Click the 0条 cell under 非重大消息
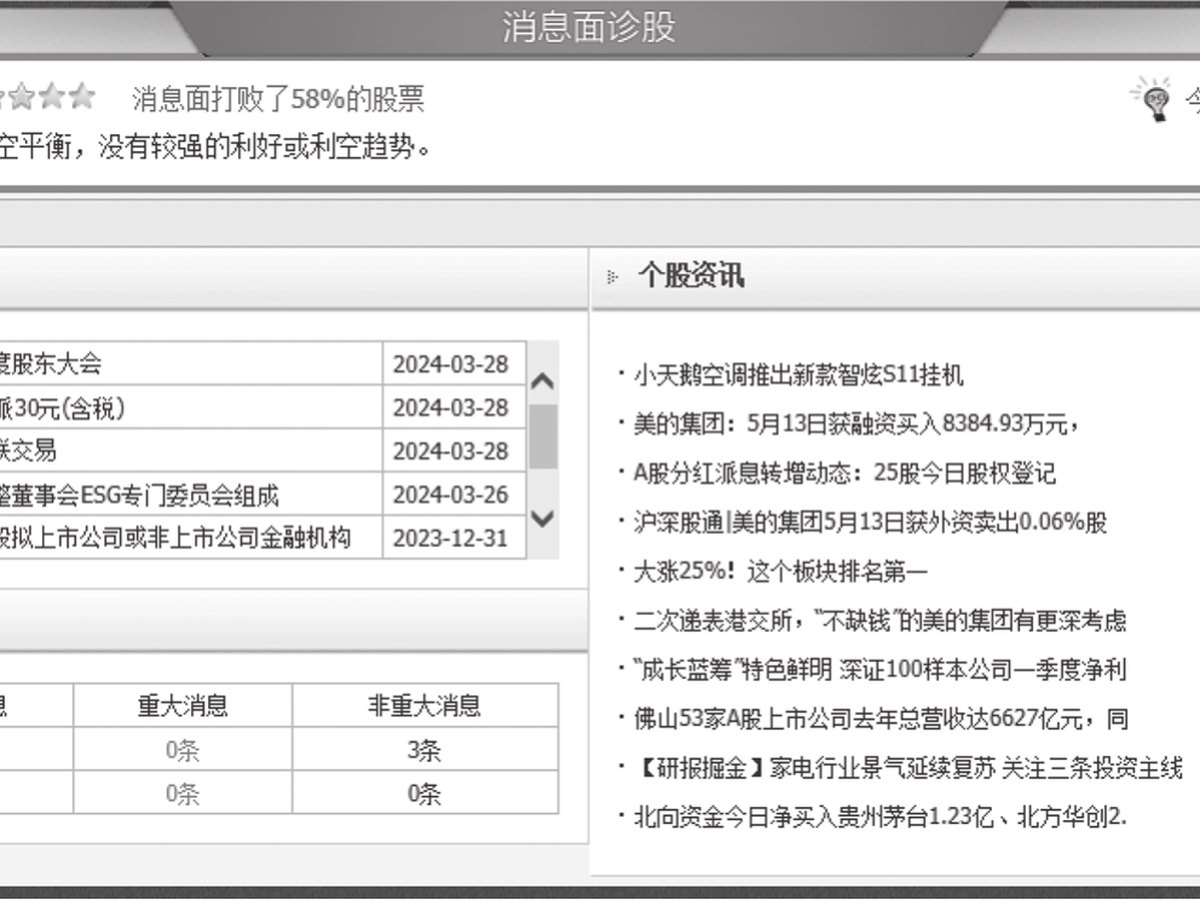The width and height of the screenshot is (1200, 900). click(425, 794)
